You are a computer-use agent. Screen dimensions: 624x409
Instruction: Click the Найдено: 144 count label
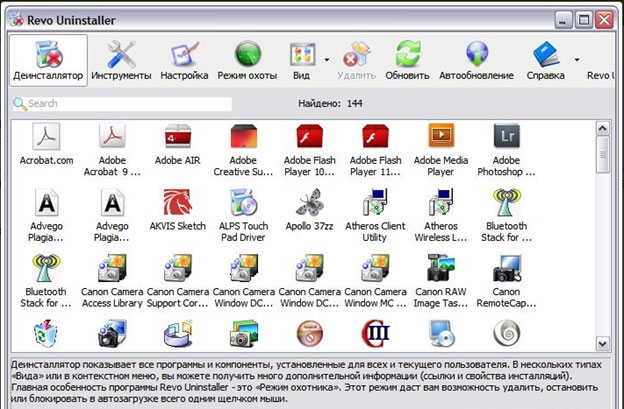point(330,104)
